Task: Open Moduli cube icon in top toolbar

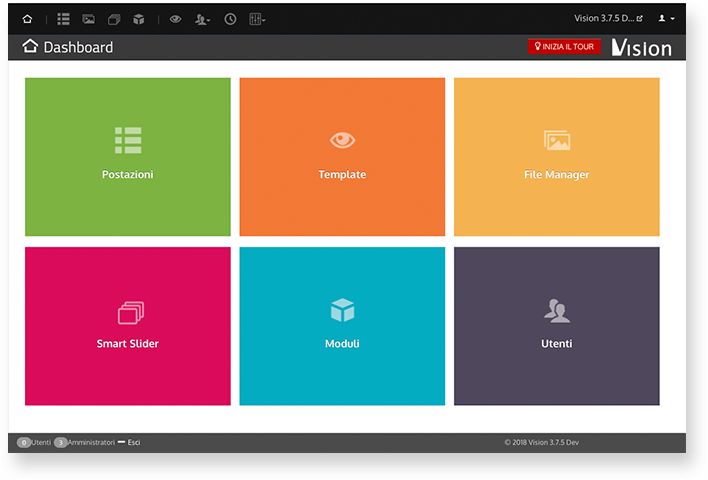Action: click(139, 19)
